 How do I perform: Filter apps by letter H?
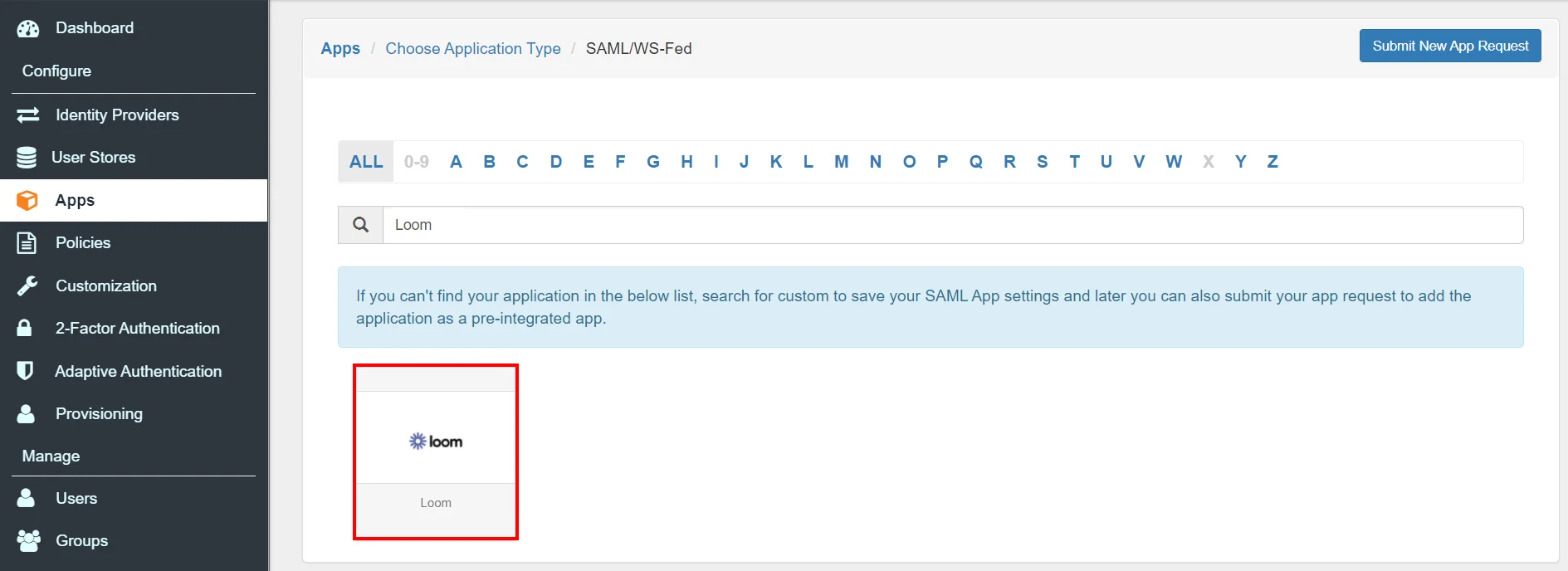[686, 162]
